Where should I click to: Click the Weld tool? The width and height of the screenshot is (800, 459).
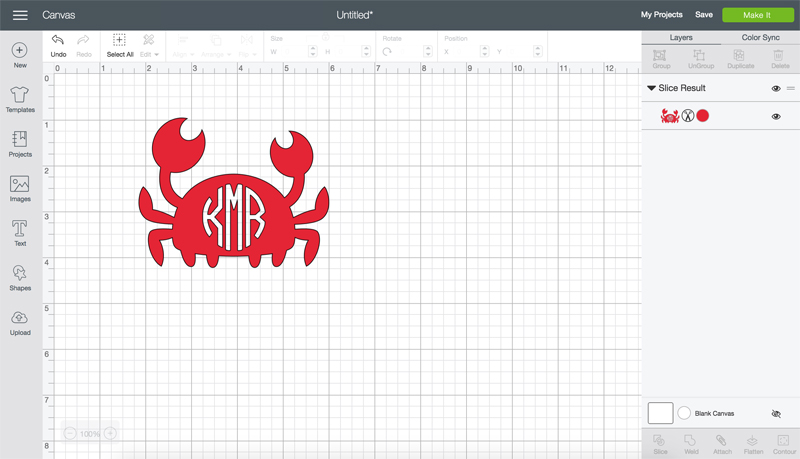click(x=691, y=444)
